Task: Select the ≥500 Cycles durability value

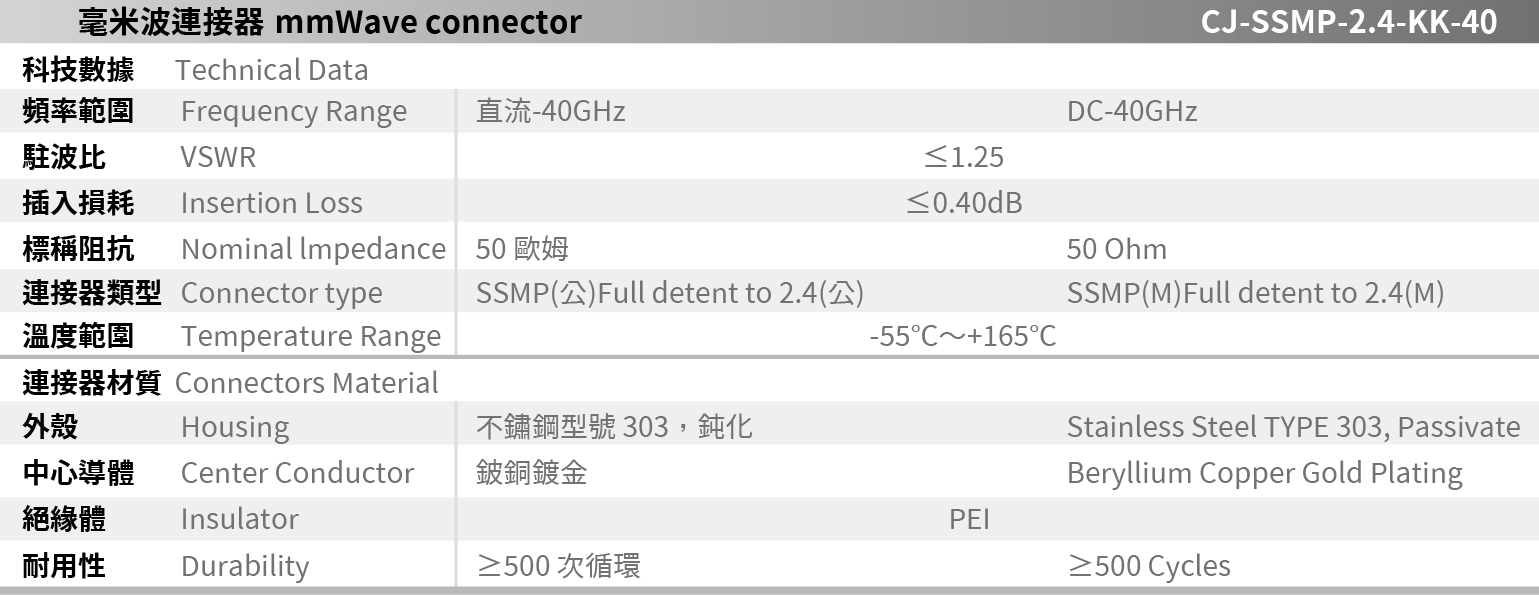Action: [x=1148, y=566]
